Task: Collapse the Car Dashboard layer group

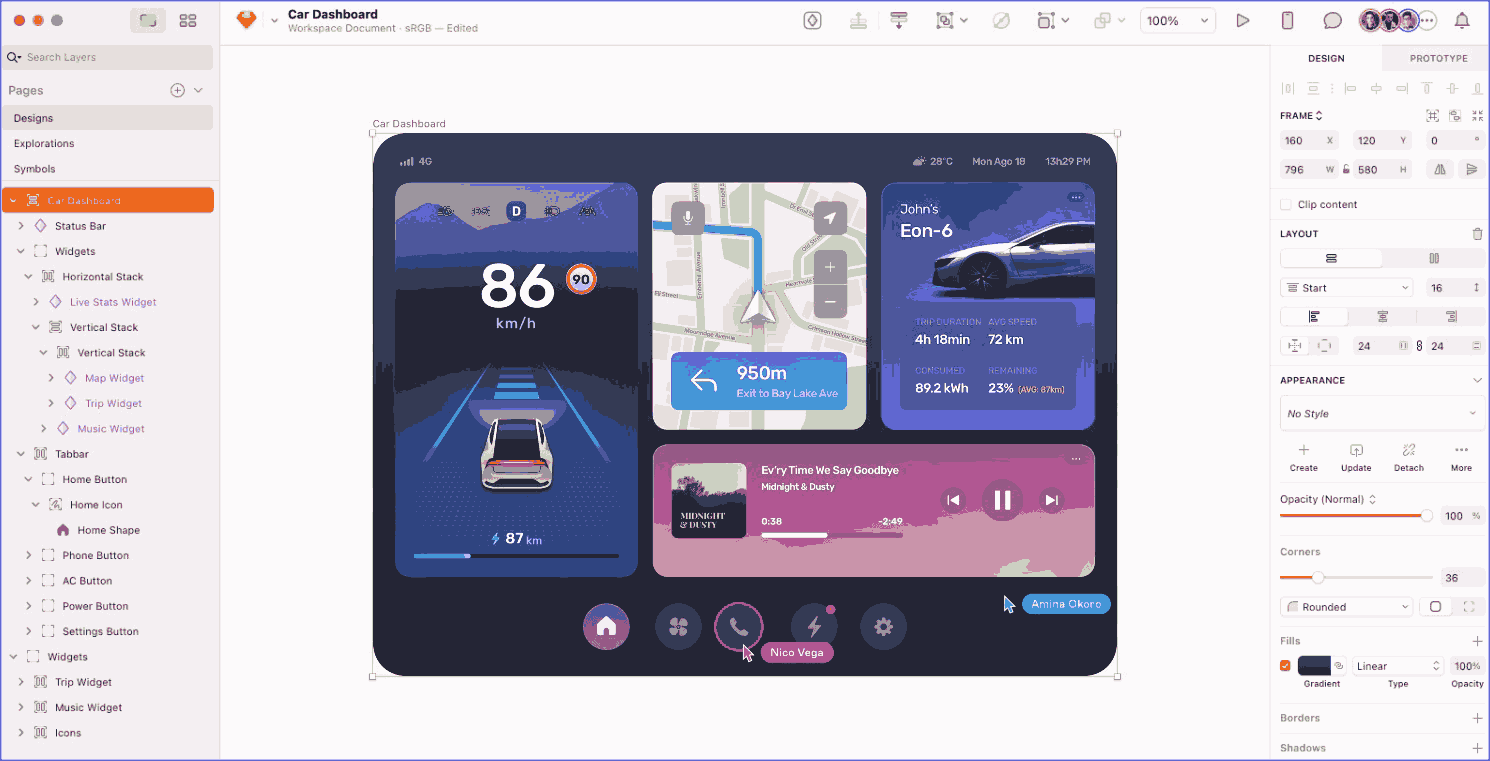Action: coord(13,200)
